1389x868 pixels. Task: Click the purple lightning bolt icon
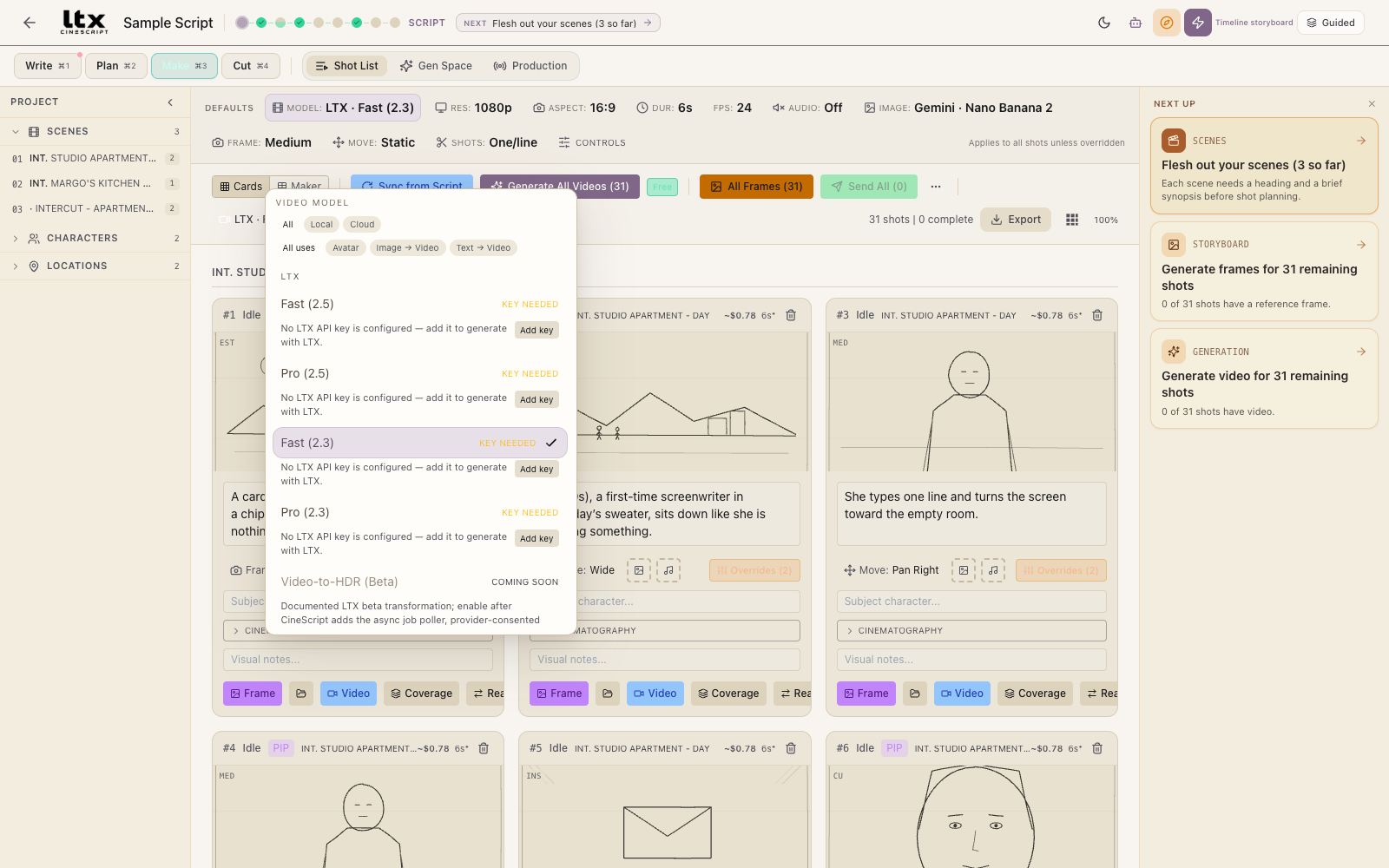[x=1198, y=23]
